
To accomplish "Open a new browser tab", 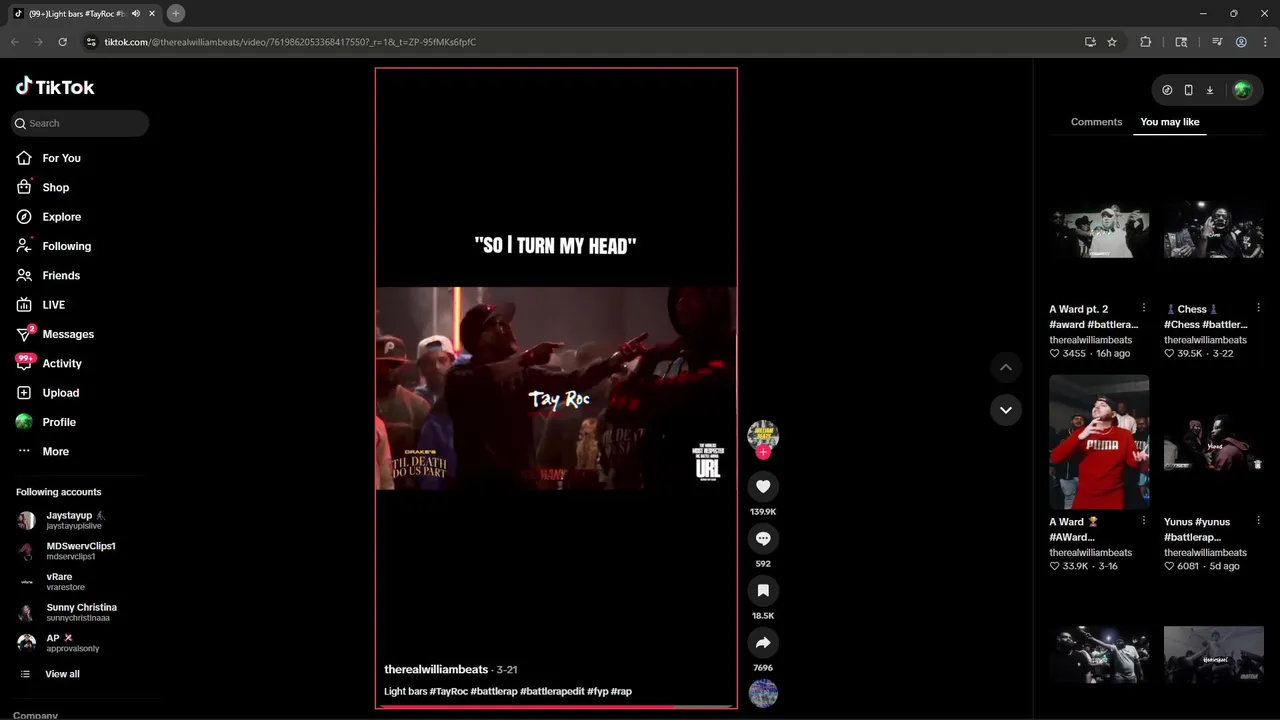I will click(x=176, y=13).
